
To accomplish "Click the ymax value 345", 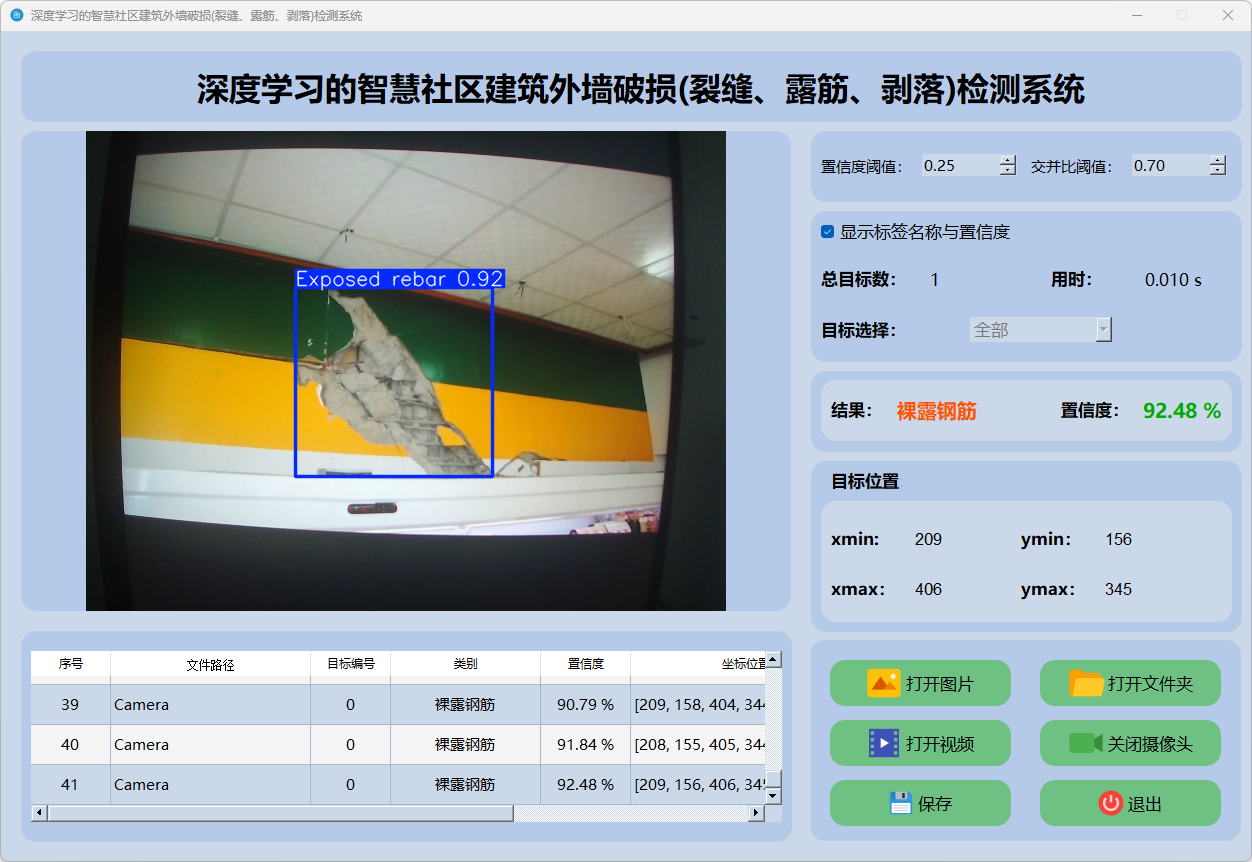I will 1119,590.
